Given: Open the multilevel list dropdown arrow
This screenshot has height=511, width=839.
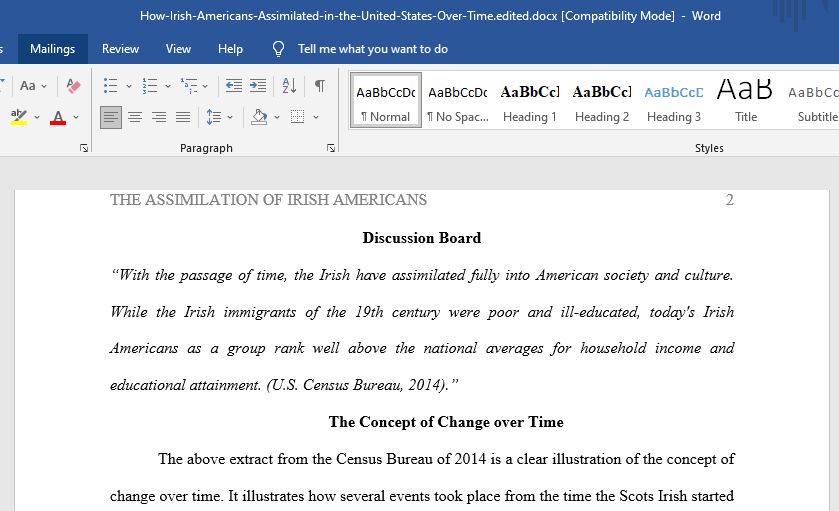Looking at the screenshot, I should pos(205,86).
